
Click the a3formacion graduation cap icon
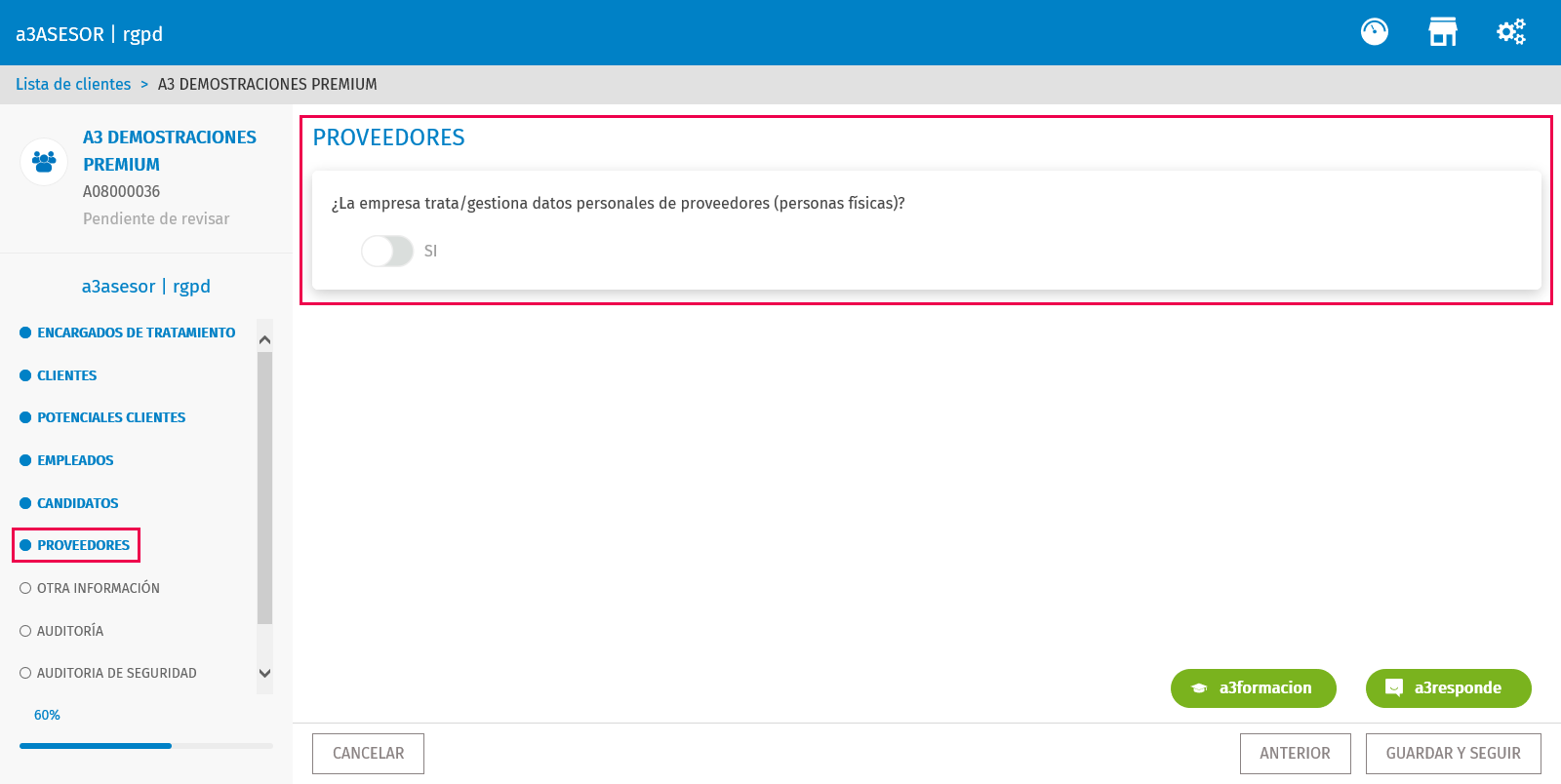pos(1199,688)
